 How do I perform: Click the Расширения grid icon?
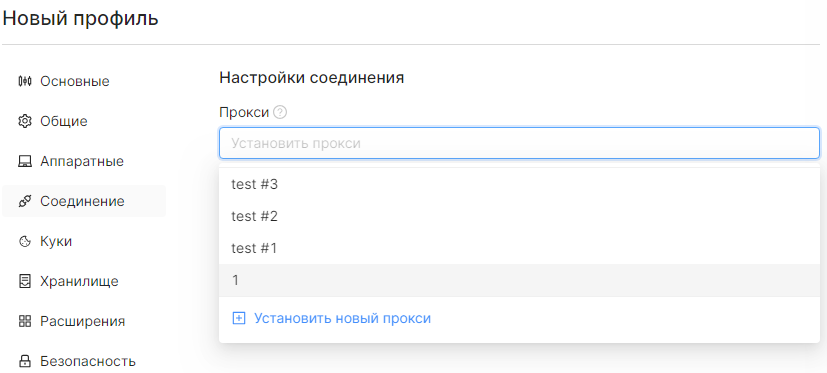tap(25, 321)
